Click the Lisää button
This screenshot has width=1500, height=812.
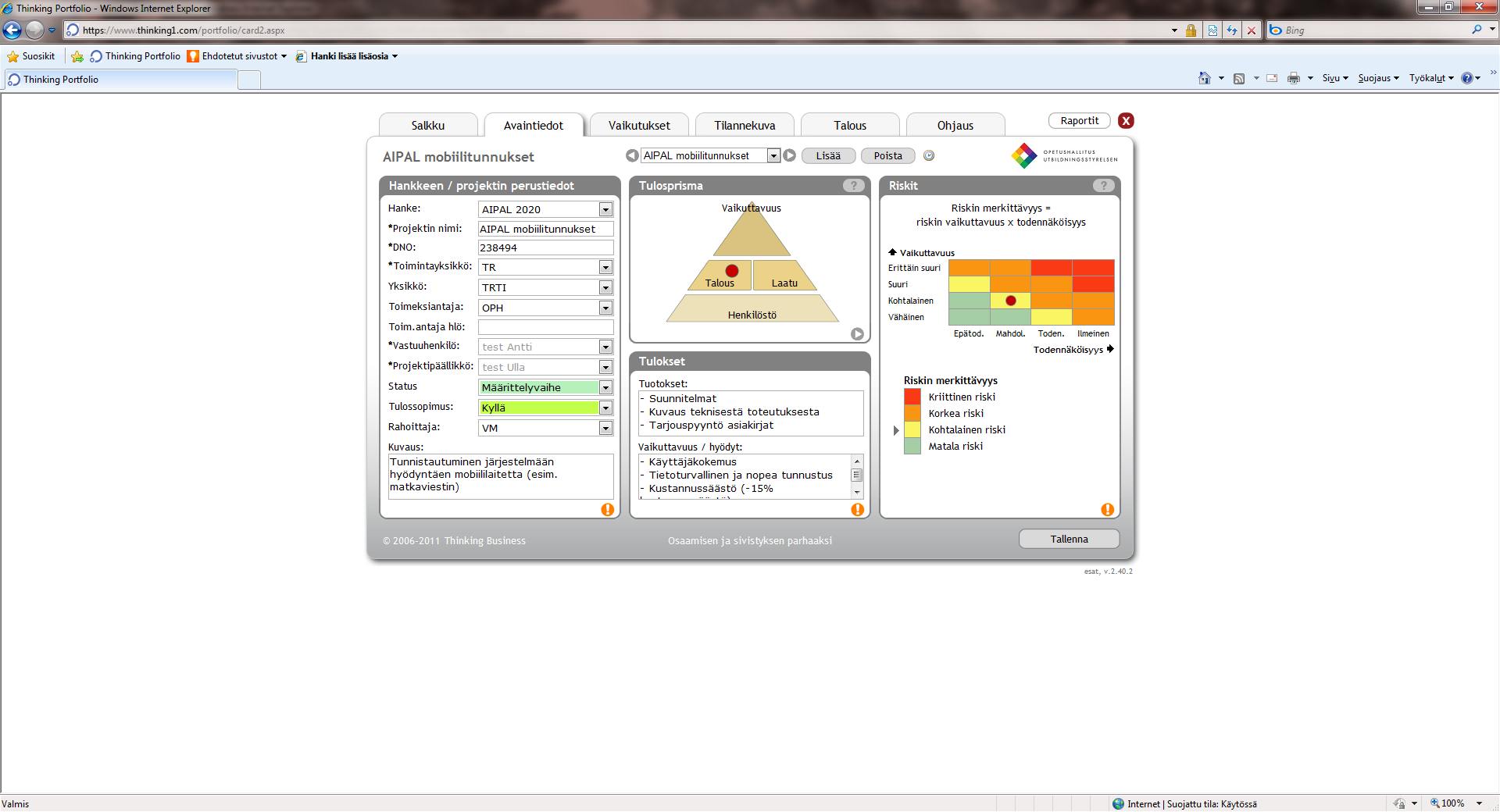(829, 155)
